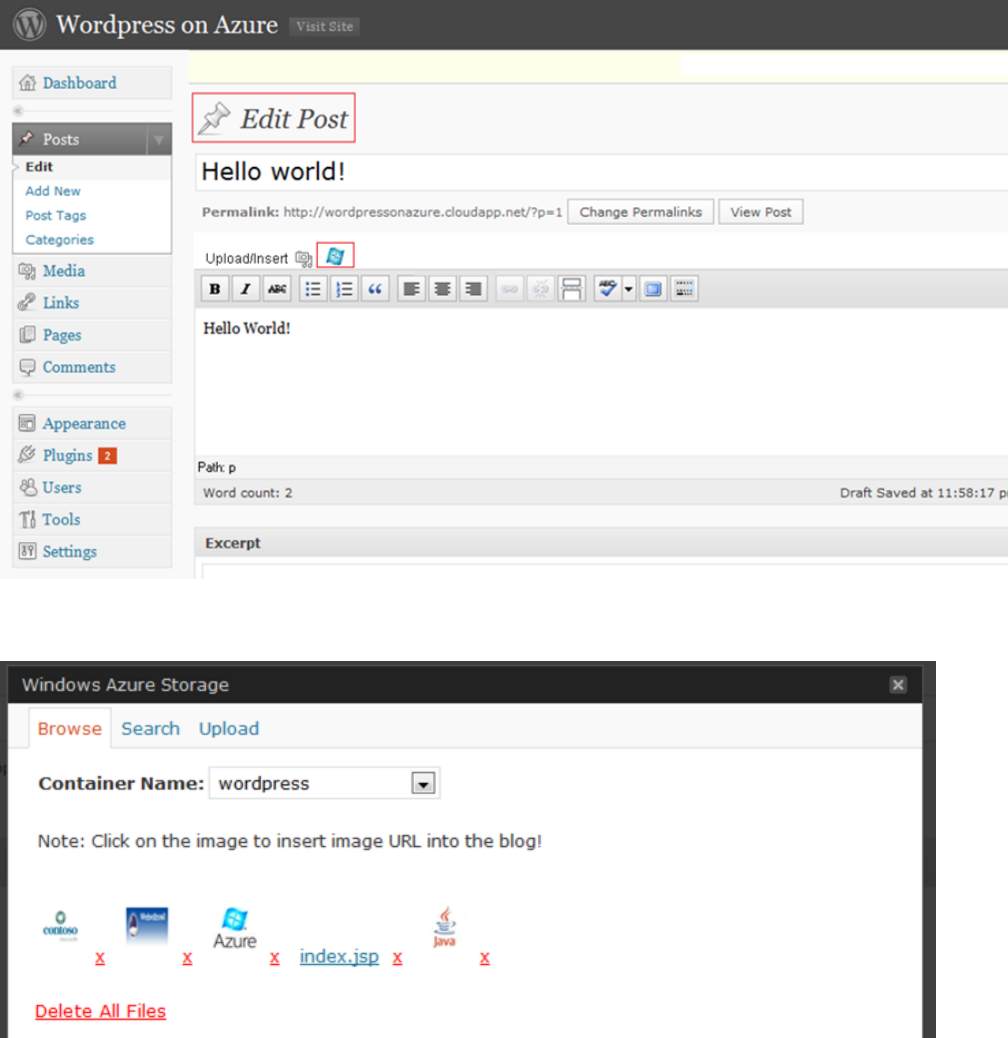
Task: Open the Links sidebar menu
Action: pyautogui.click(x=92, y=303)
